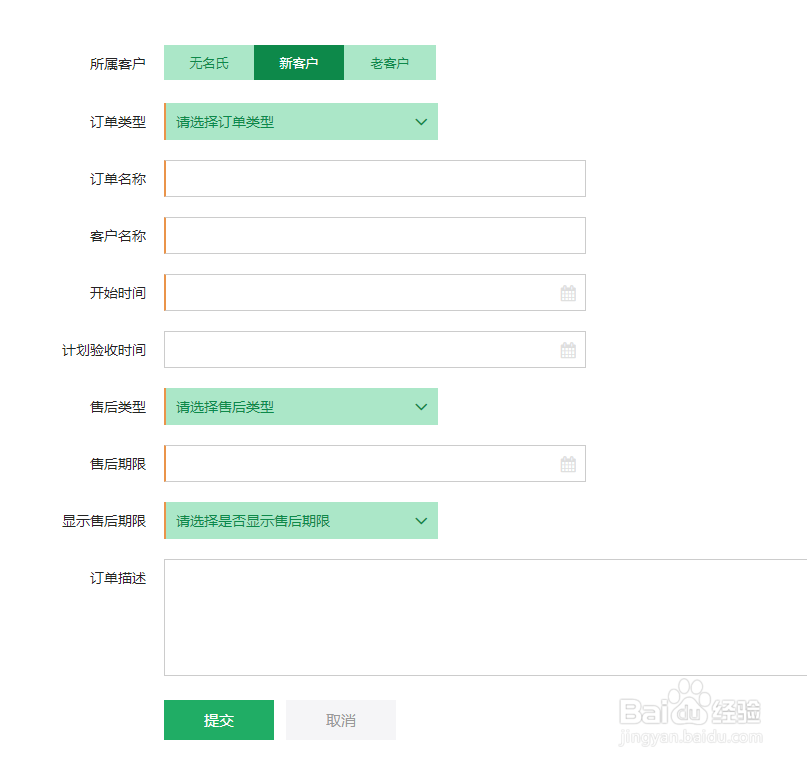Click calendar icon in 计划验收时间 field
The image size is (807, 765).
568,350
